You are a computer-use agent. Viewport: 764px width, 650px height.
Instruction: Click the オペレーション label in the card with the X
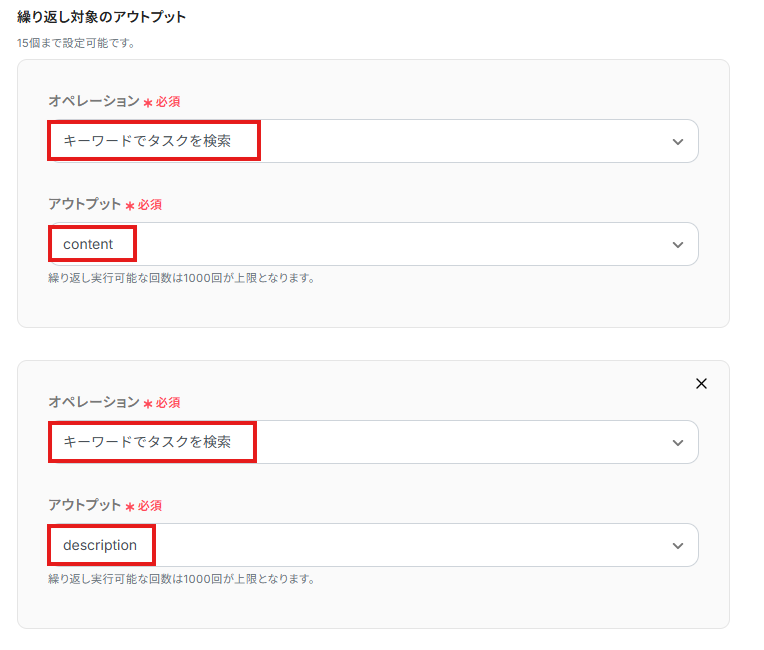point(94,402)
